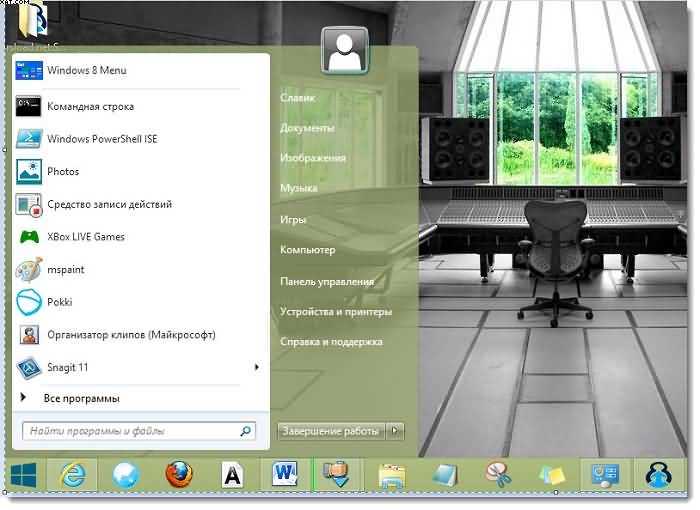Open Microsoft Word from taskbar
This screenshot has width=700, height=510.
(285, 474)
